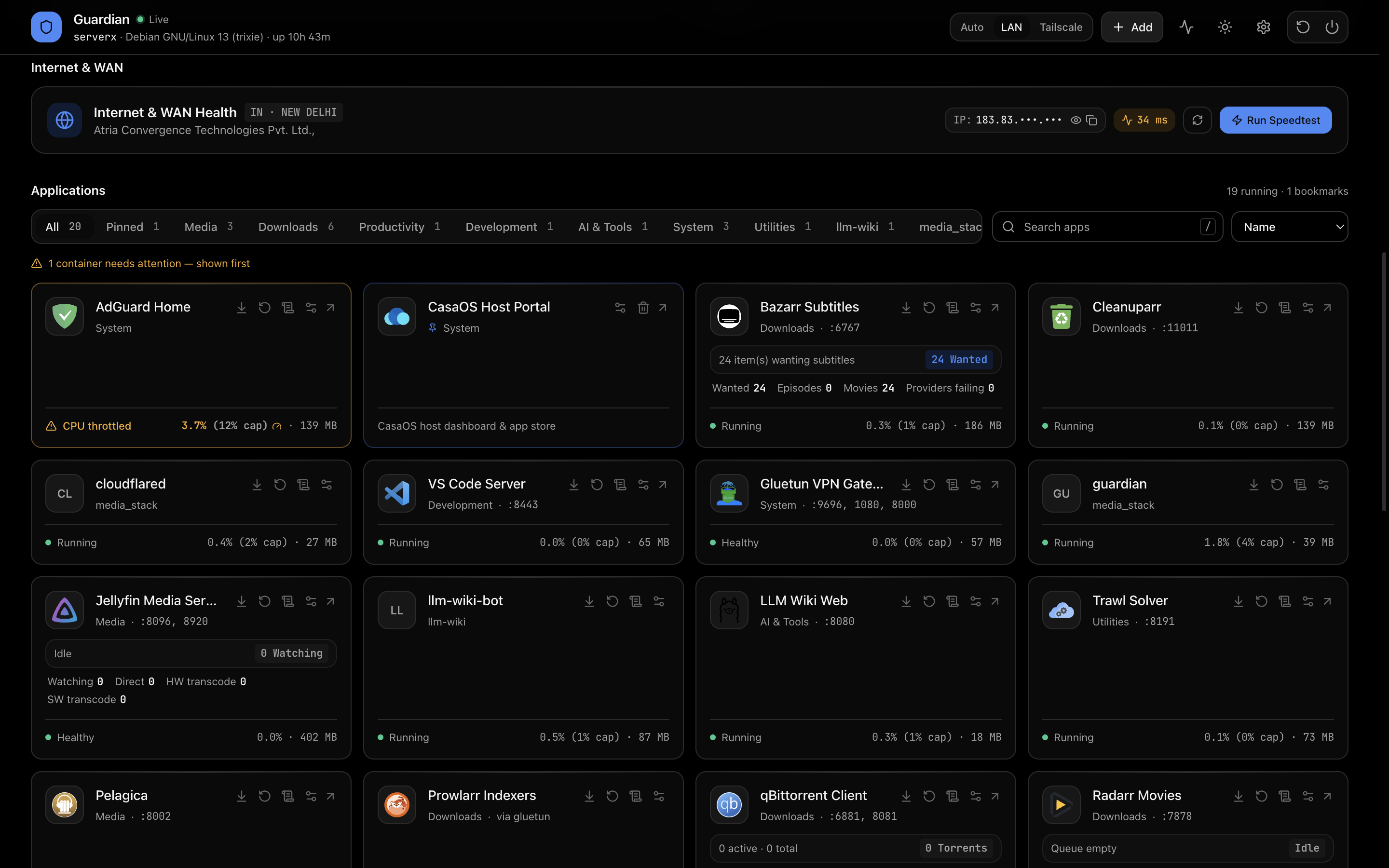Open sliders settings icon on CasaOS Host Portal

(620, 308)
